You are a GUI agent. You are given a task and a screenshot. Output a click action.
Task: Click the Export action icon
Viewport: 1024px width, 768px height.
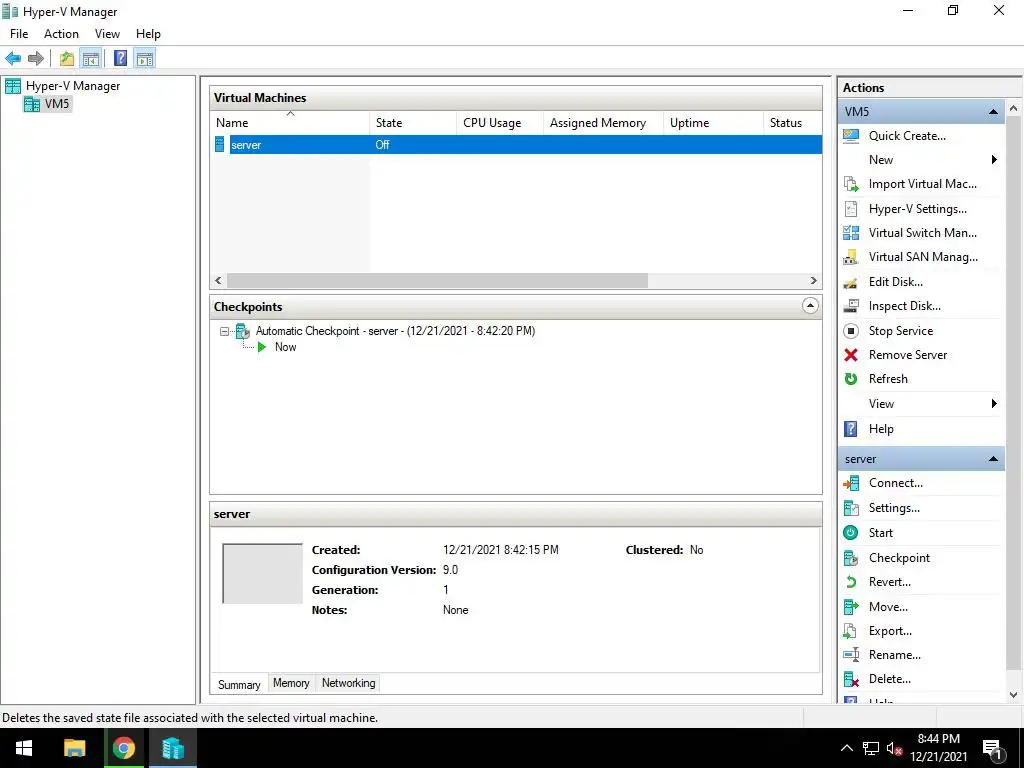tap(851, 631)
